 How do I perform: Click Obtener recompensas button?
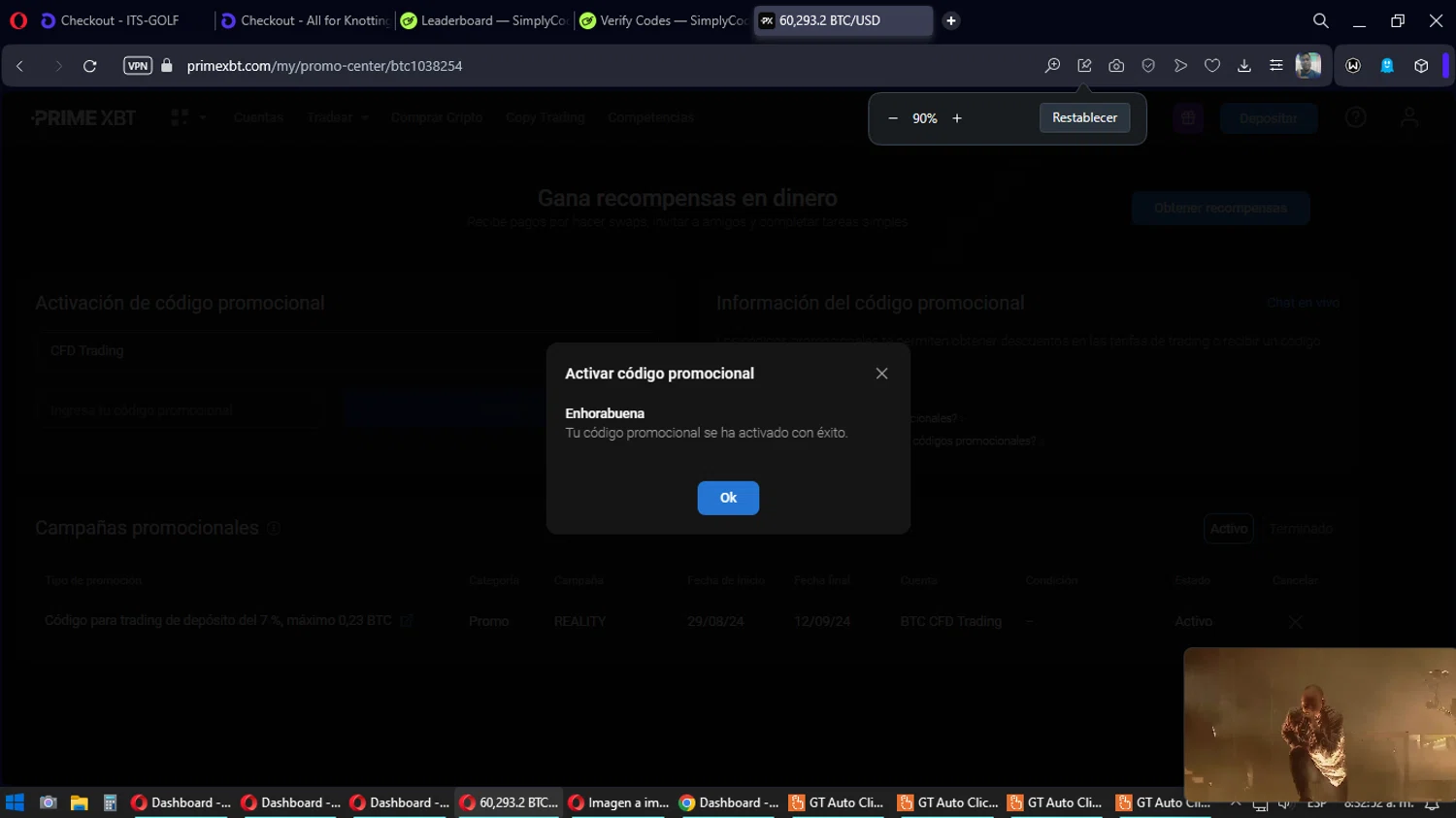[x=1220, y=208]
